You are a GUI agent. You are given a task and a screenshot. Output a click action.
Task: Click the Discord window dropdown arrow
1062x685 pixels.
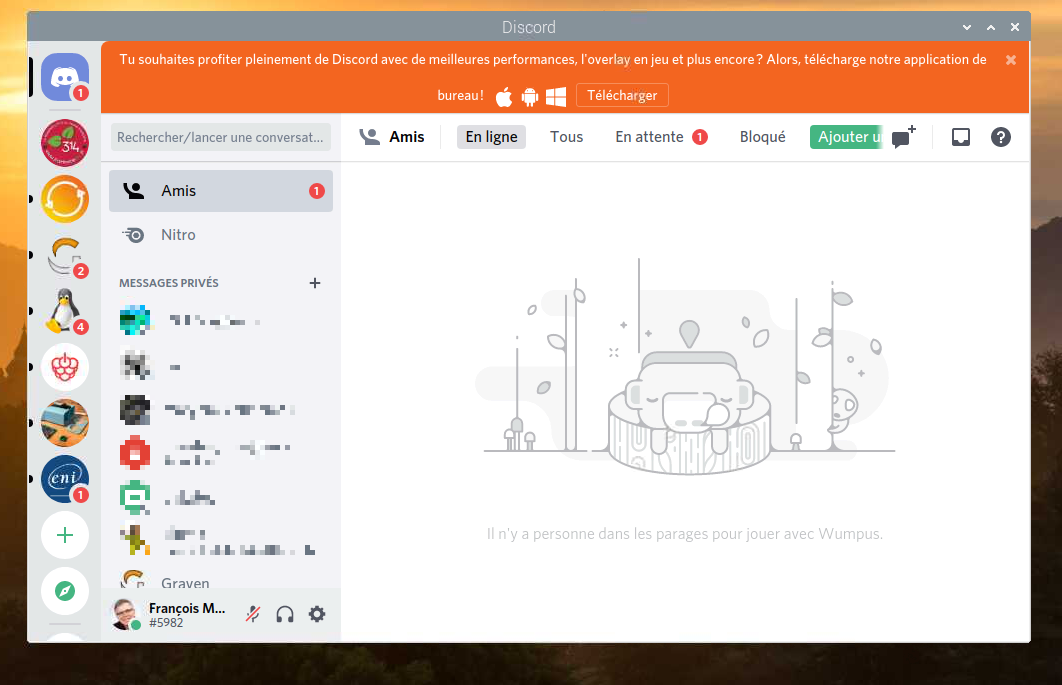[x=967, y=27]
